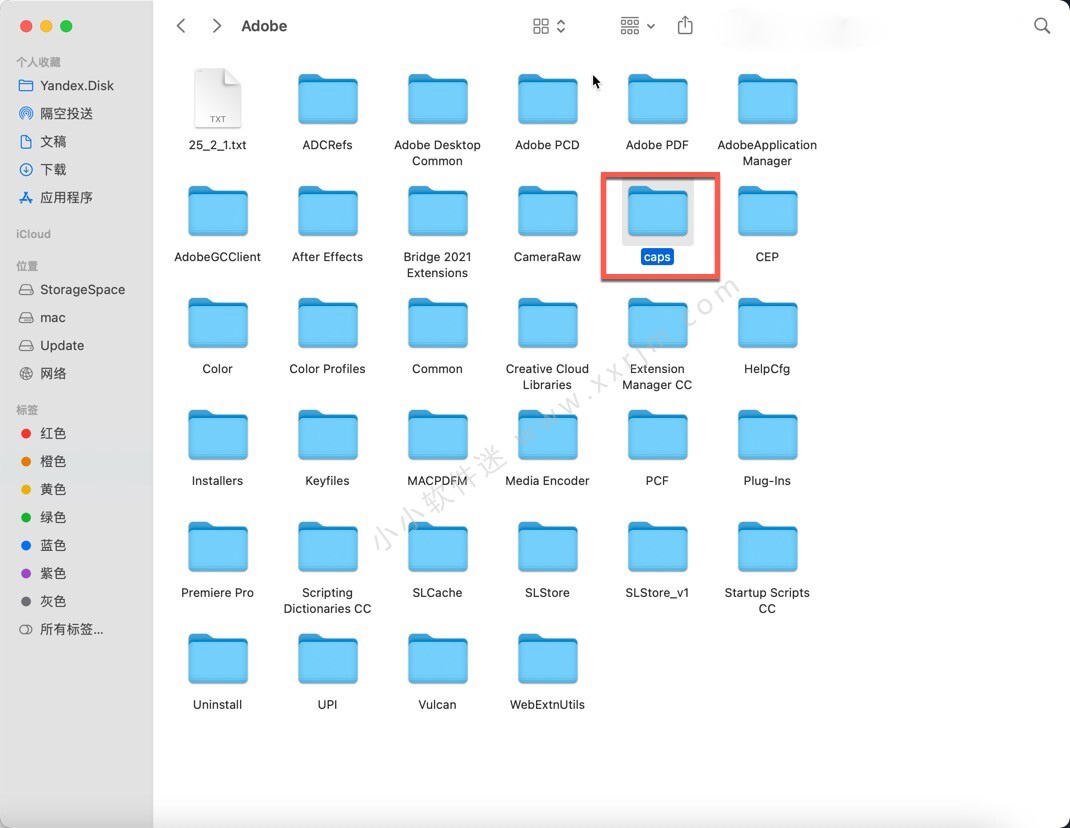Go forward with the right chevron
The width and height of the screenshot is (1070, 828).
[x=216, y=26]
